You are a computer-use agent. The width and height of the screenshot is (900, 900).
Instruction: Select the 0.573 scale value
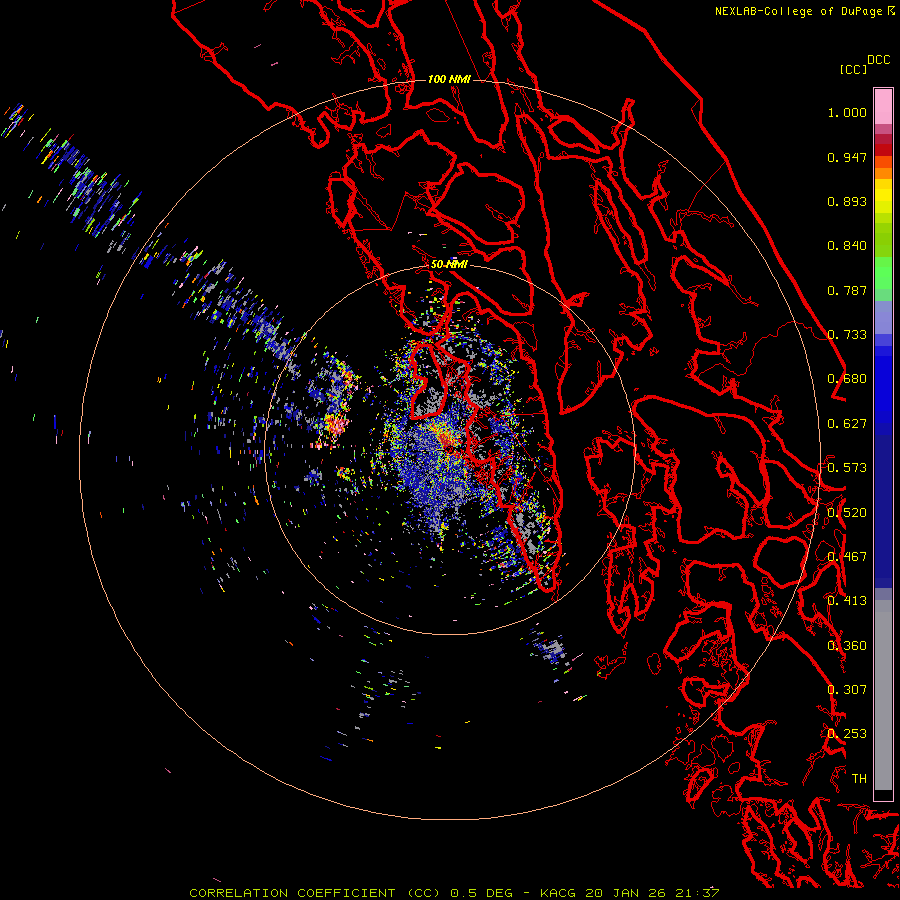847,468
